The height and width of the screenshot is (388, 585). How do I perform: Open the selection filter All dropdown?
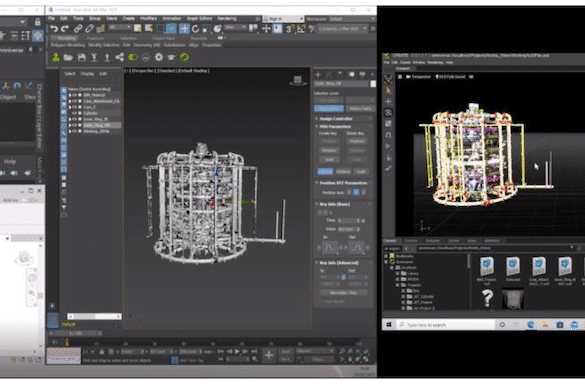tap(120, 28)
